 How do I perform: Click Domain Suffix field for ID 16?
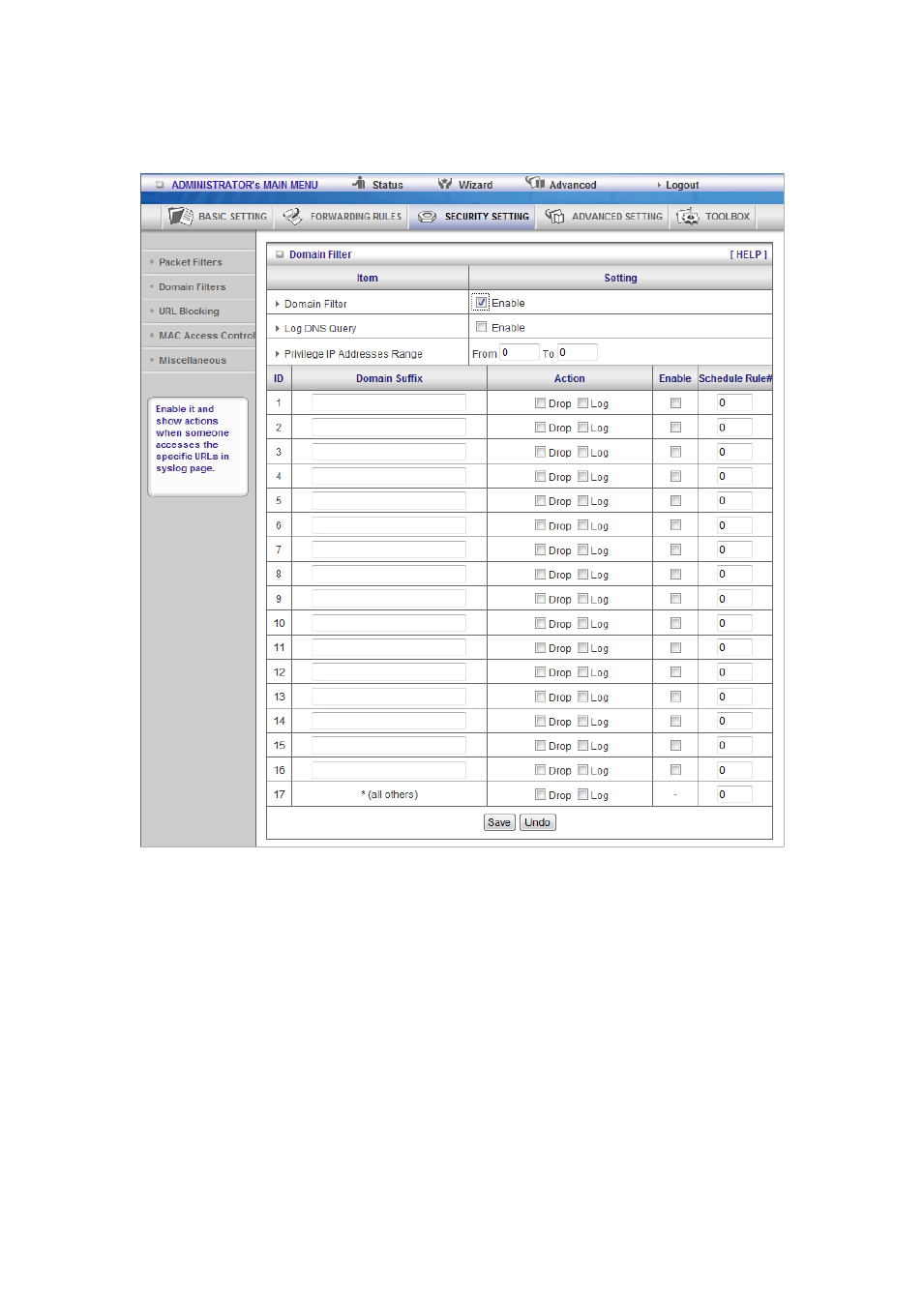coord(388,770)
